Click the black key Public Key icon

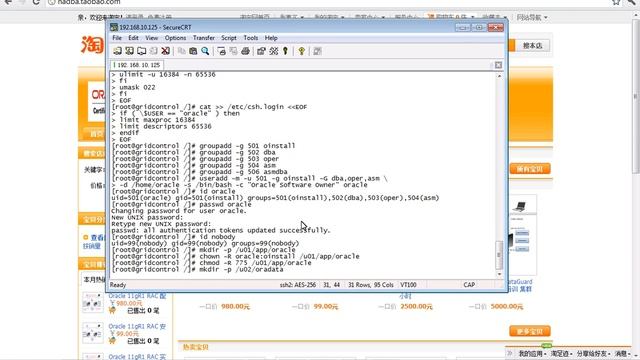coord(285,51)
